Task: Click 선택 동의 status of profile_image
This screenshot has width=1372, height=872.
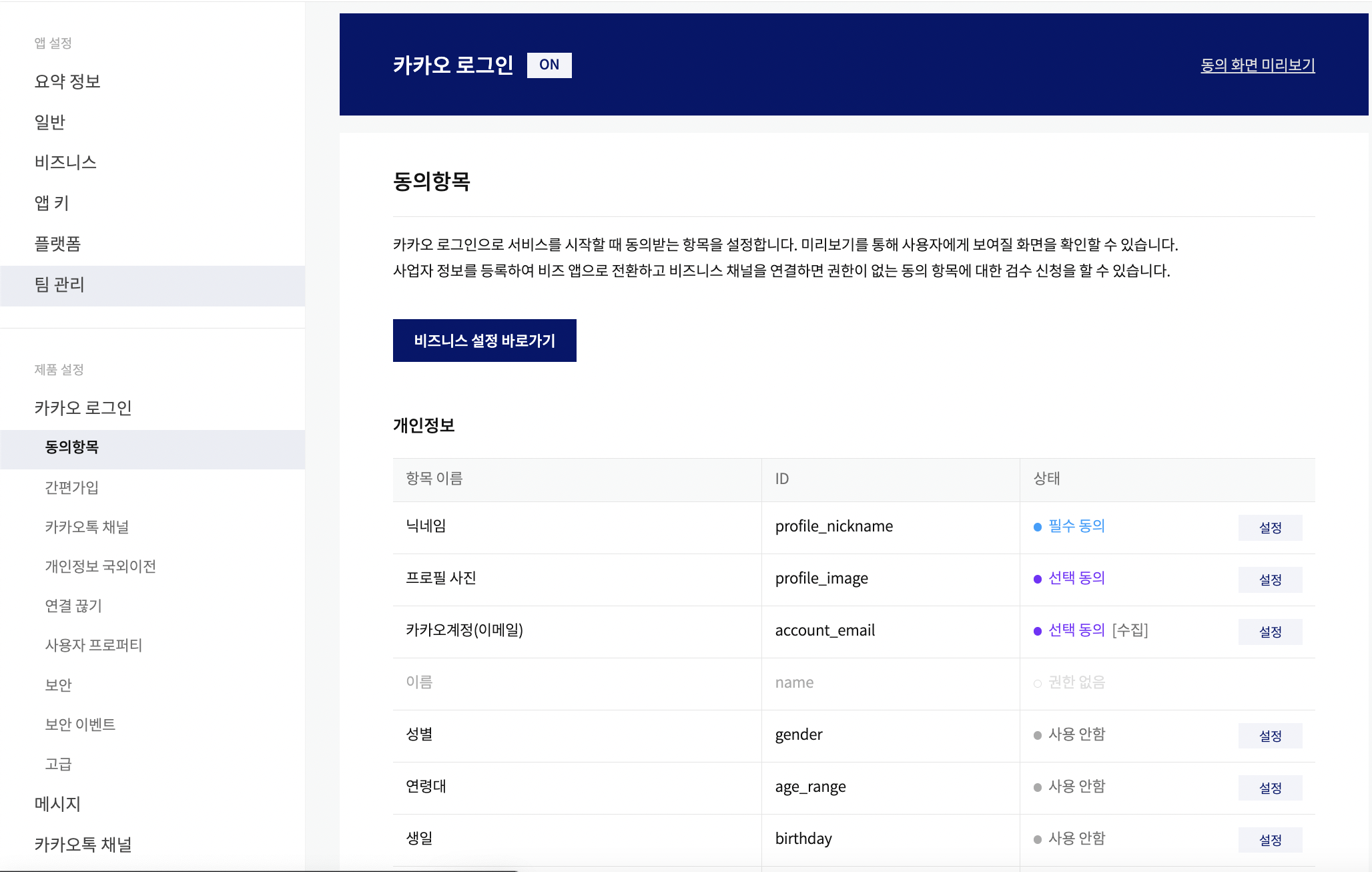Action: tap(1070, 578)
